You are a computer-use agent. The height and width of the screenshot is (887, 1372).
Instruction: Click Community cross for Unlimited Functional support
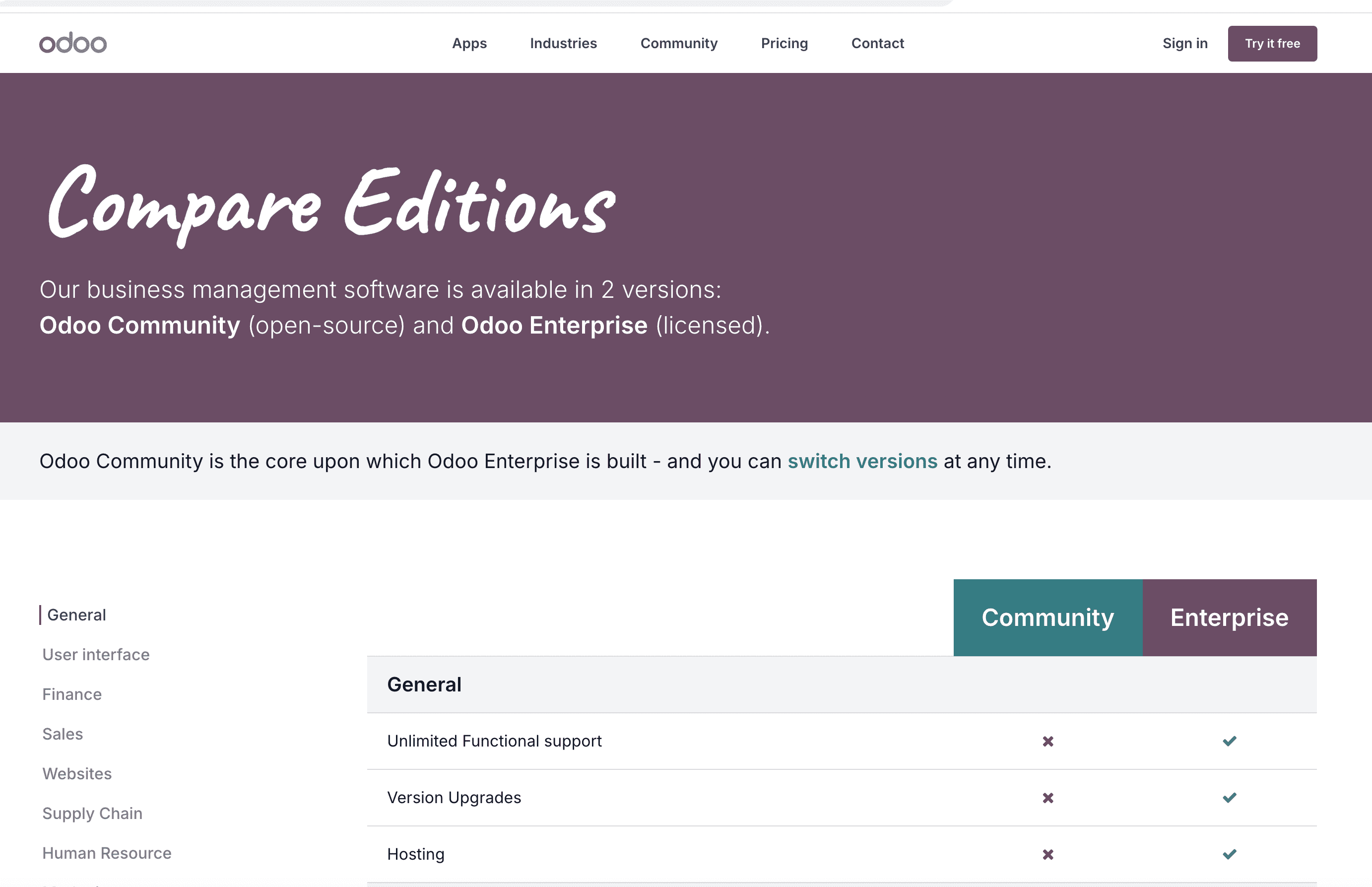1048,741
